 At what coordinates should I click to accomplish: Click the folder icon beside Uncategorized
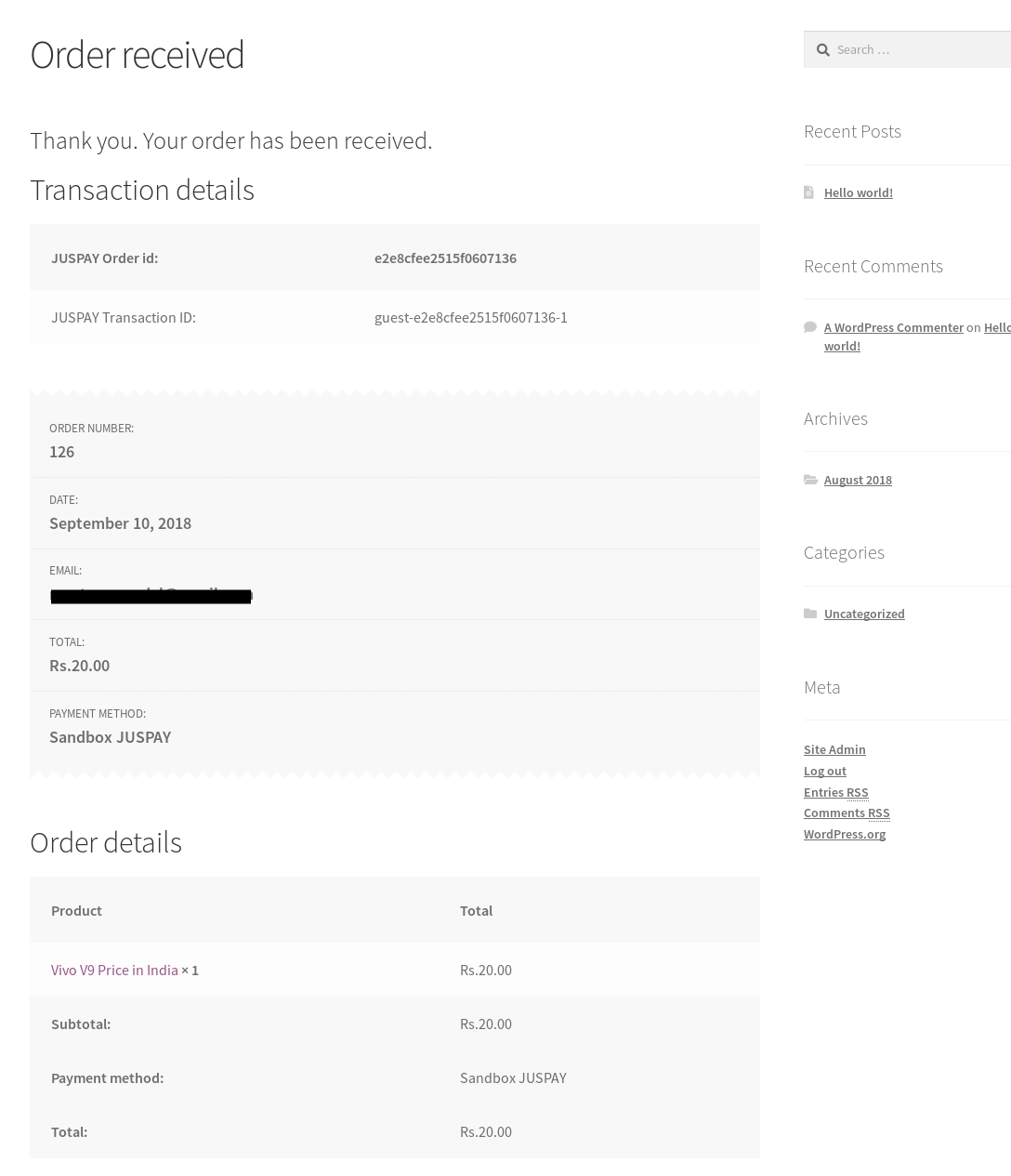pyautogui.click(x=810, y=614)
